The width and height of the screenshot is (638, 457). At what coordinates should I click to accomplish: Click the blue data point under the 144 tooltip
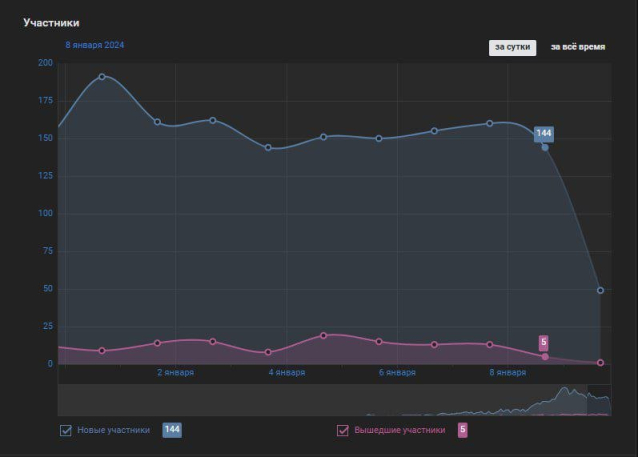[545, 147]
